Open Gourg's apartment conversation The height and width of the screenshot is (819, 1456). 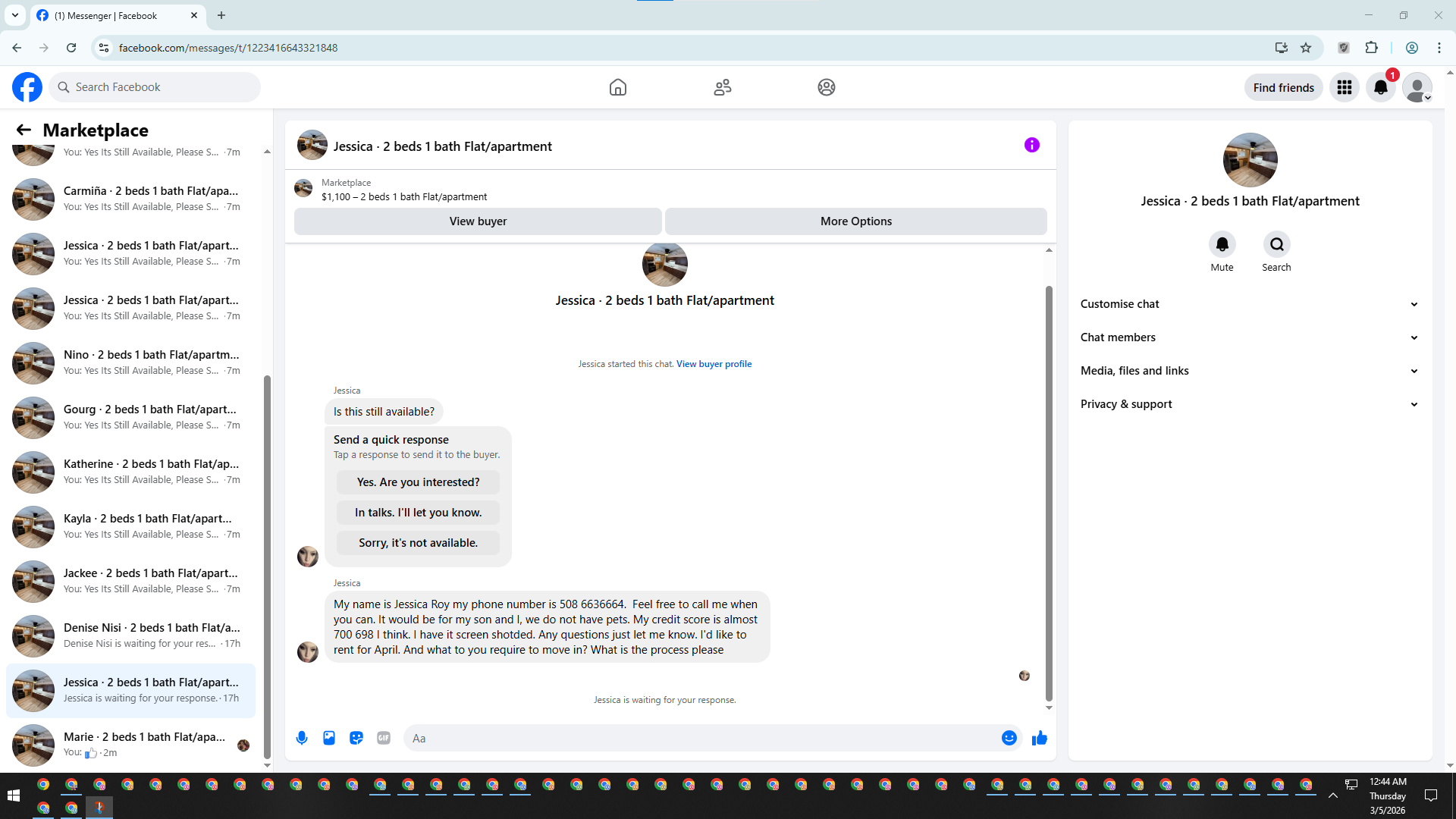tap(130, 417)
